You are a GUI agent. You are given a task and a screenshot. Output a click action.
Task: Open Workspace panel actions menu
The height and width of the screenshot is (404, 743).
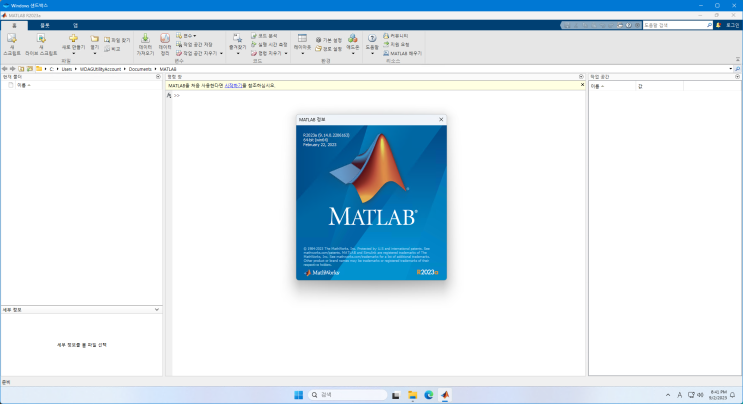pos(738,77)
